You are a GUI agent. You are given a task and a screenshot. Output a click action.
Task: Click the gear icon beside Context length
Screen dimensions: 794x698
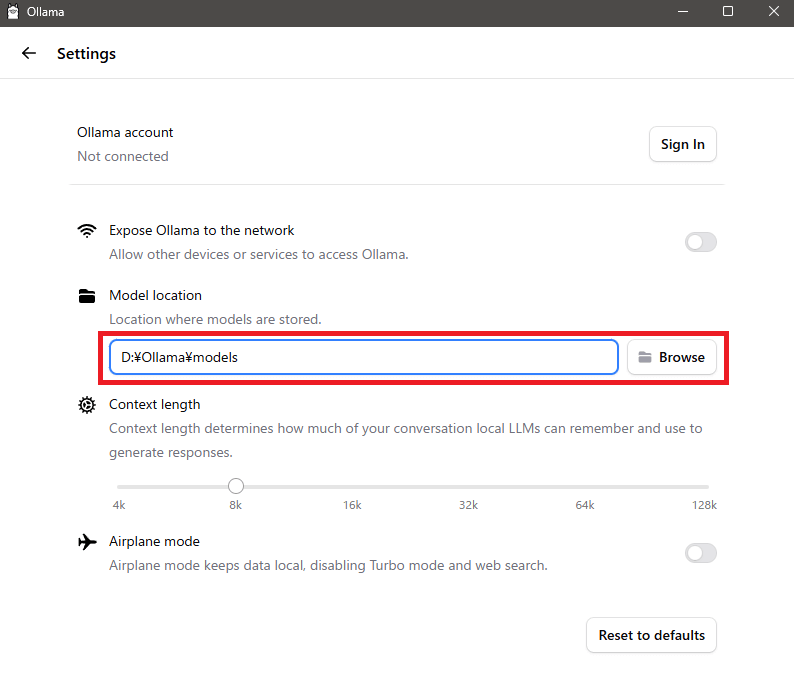pos(87,405)
